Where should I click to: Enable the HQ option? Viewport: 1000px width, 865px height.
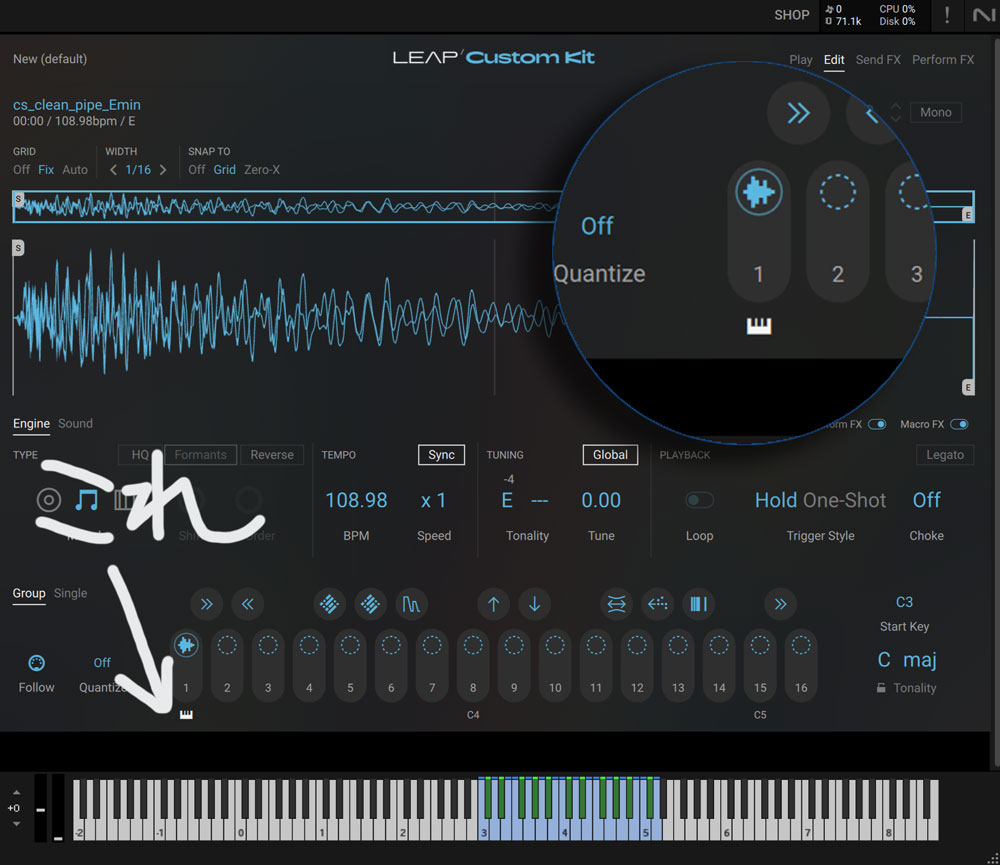coord(140,455)
